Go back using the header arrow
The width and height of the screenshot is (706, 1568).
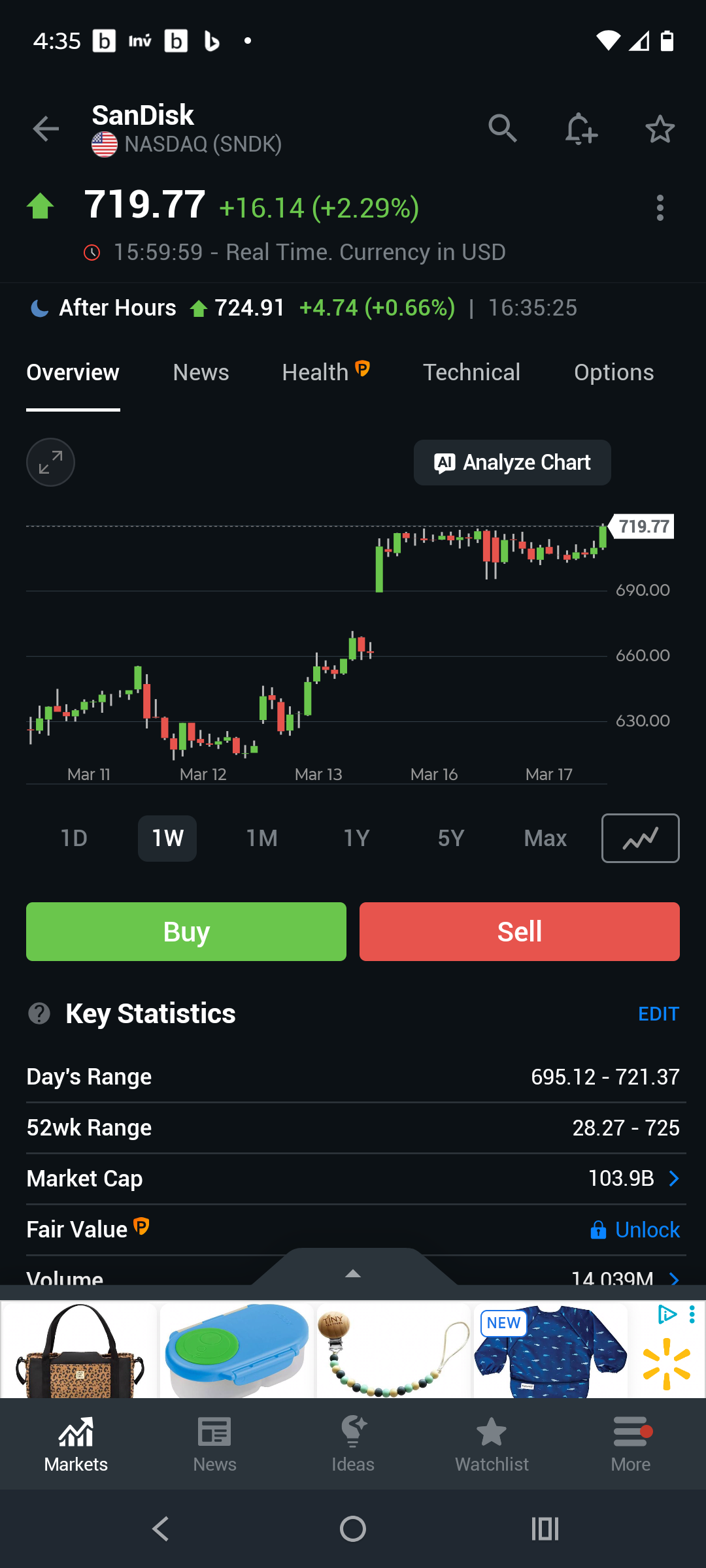(46, 129)
